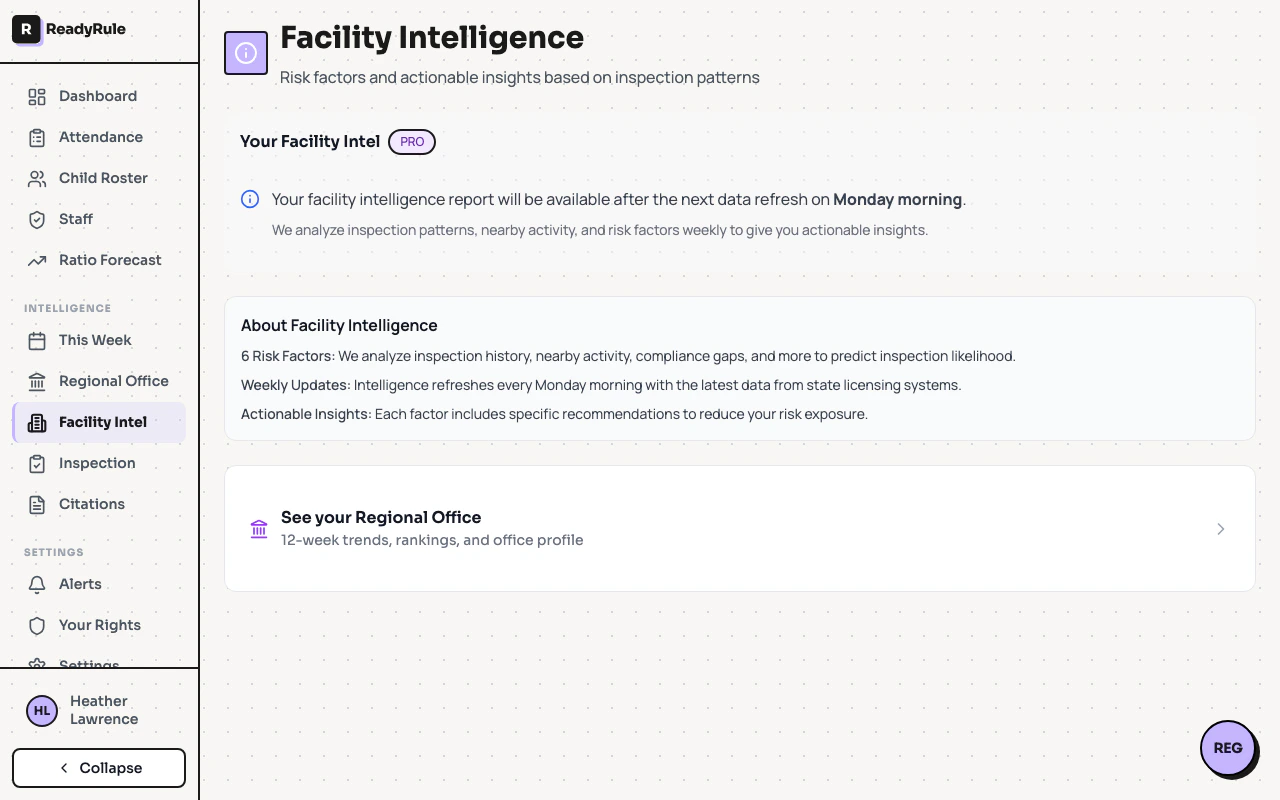Click the PRO badge next to Your Facility Intel
Viewport: 1280px width, 800px height.
(412, 142)
